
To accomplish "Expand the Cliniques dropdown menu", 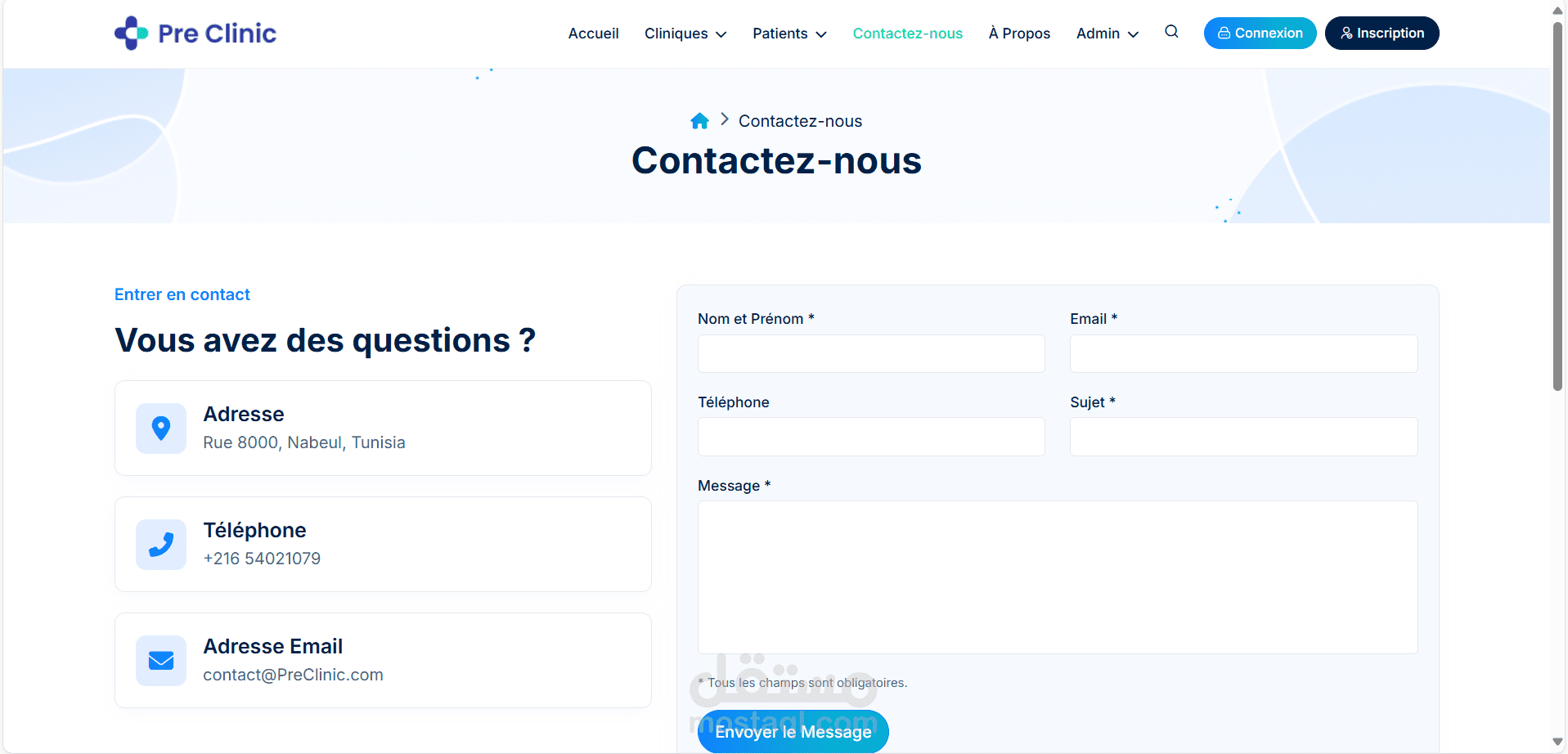I will pos(685,34).
